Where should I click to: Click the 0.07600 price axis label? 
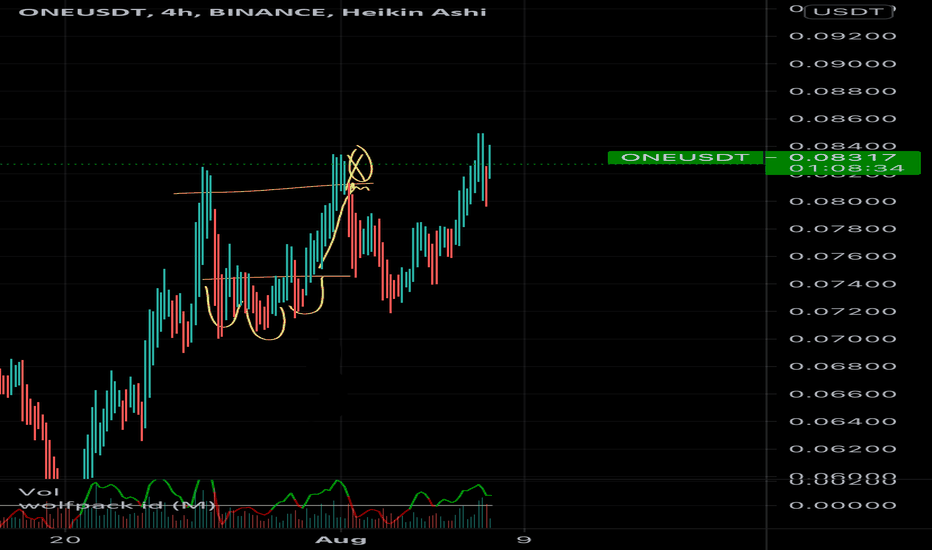843,256
